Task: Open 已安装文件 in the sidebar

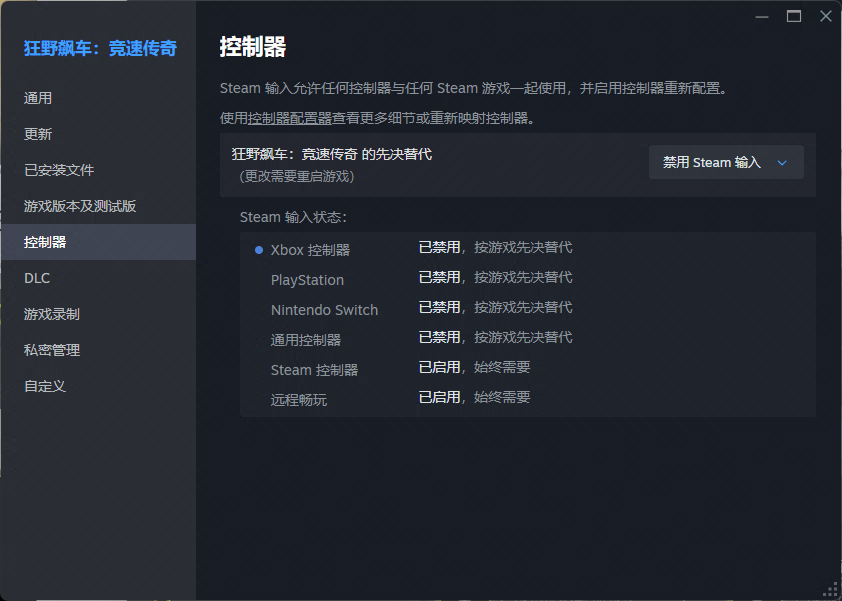Action: pyautogui.click(x=98, y=170)
